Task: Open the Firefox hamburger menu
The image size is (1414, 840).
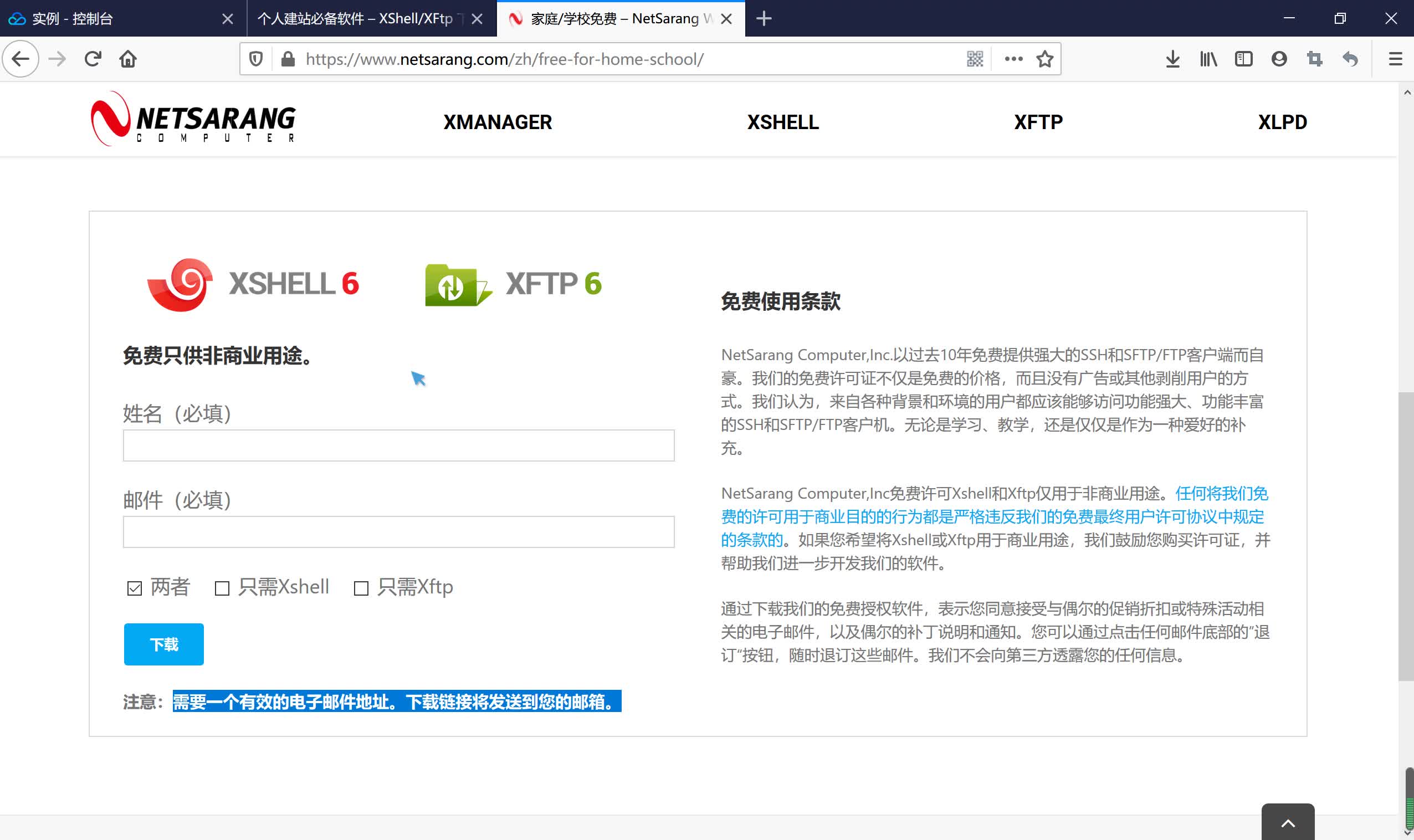Action: pos(1396,59)
